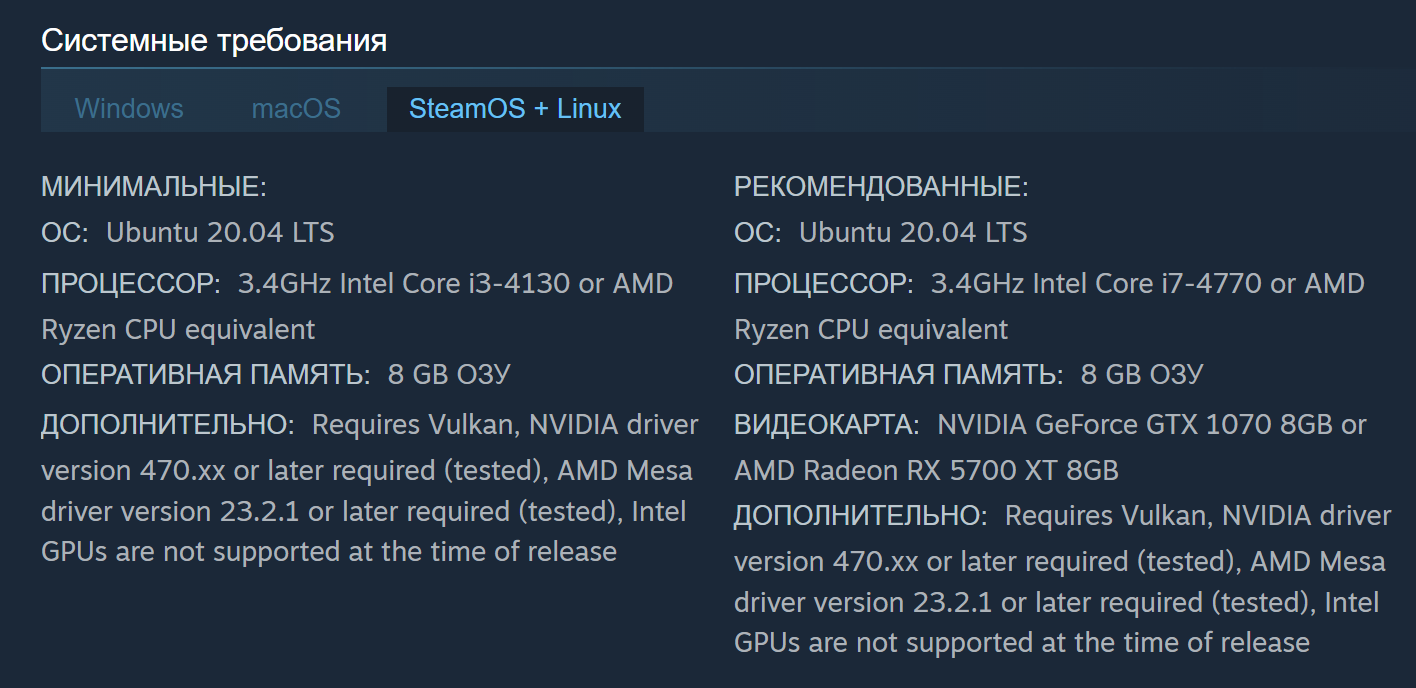The height and width of the screenshot is (688, 1416).
Task: Click the МИНИМАЛЬНЫЕ section label
Action: pos(154,187)
